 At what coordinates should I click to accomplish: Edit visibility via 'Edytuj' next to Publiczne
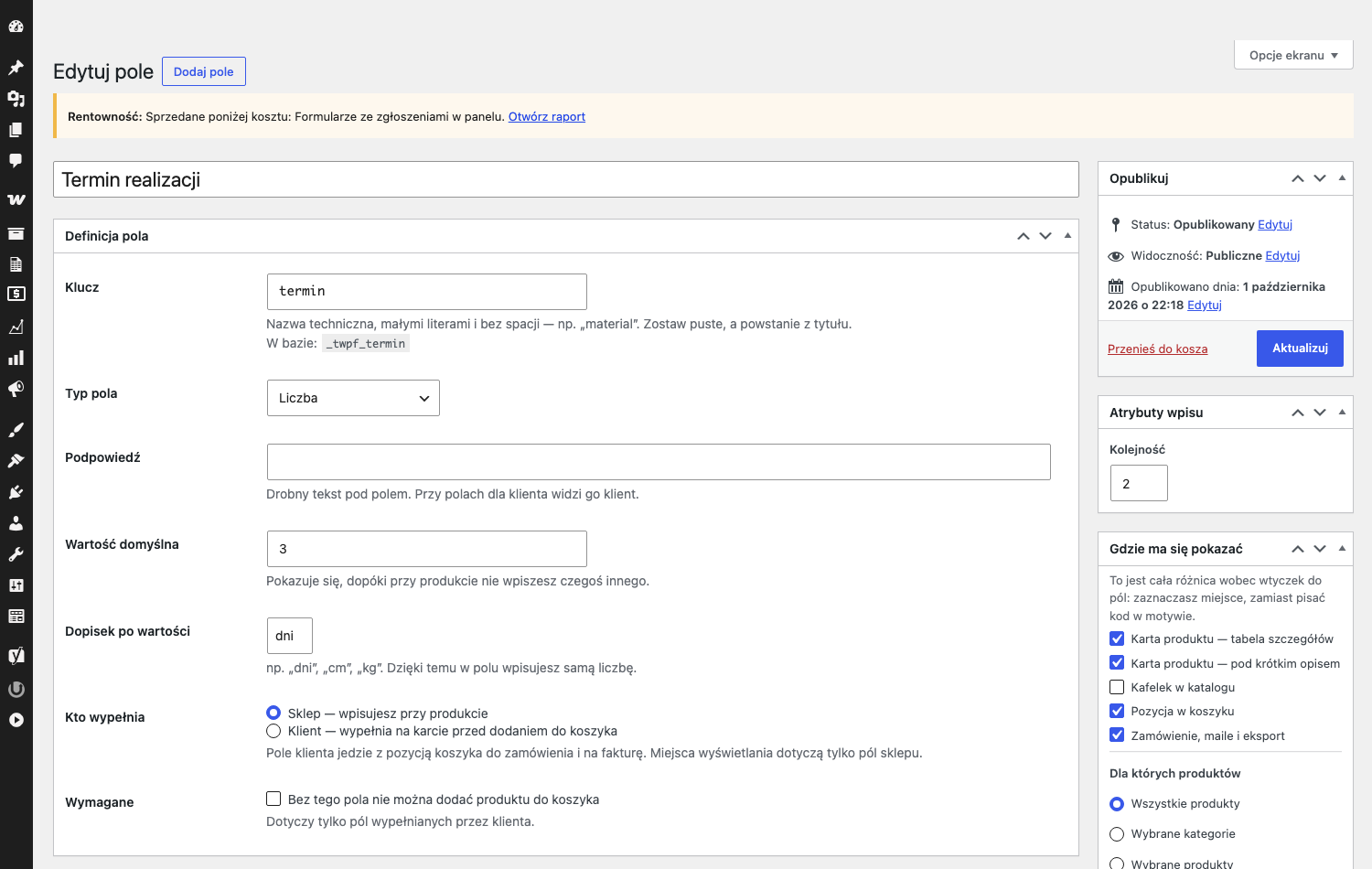(1282, 255)
